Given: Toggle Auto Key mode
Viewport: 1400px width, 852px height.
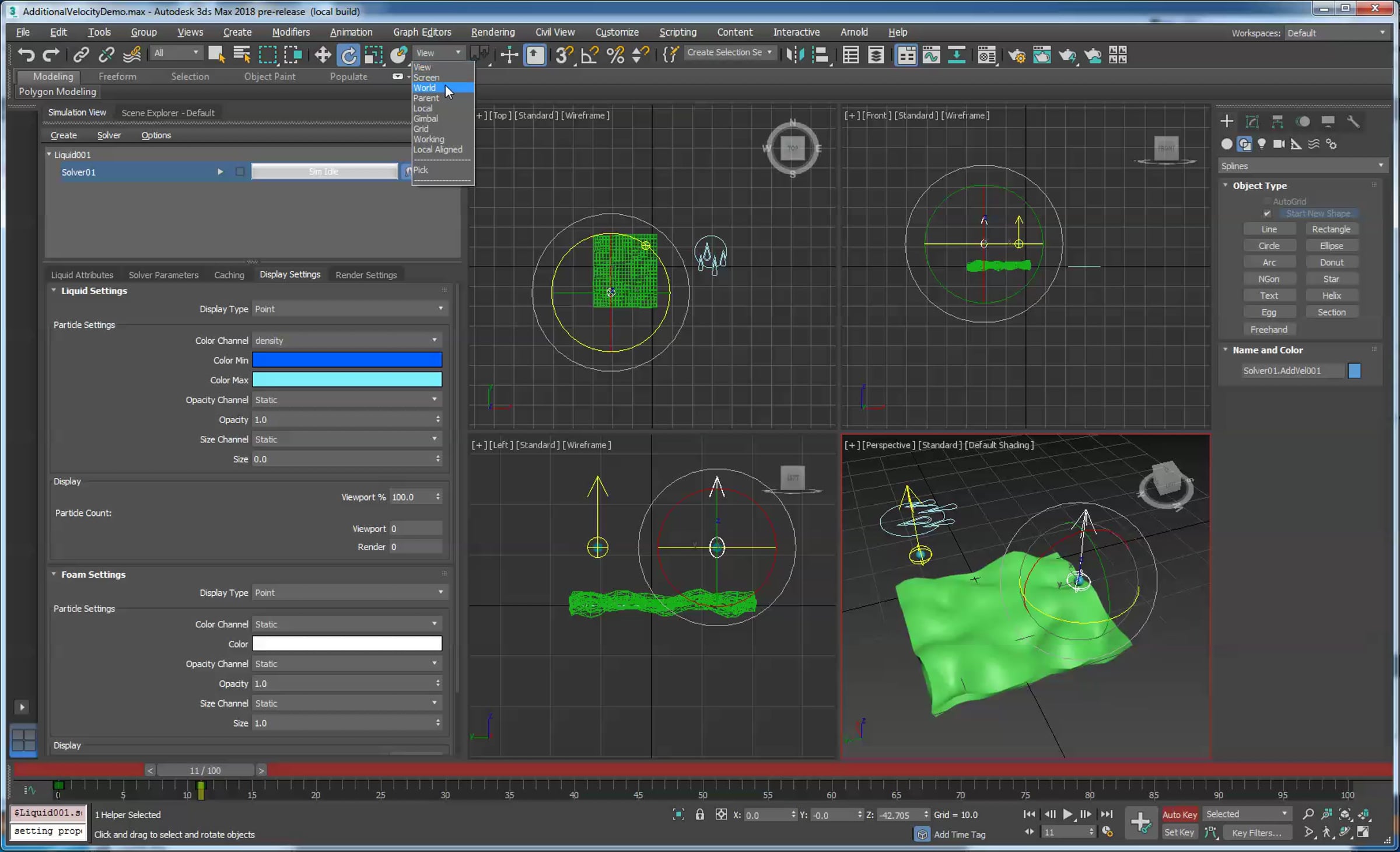Looking at the screenshot, I should 1179,815.
